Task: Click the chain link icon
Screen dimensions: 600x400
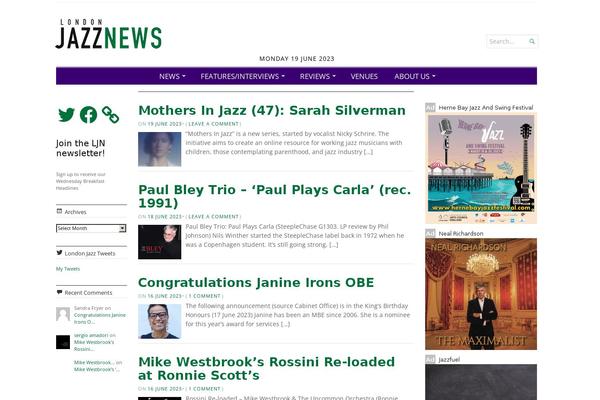Action: click(110, 114)
